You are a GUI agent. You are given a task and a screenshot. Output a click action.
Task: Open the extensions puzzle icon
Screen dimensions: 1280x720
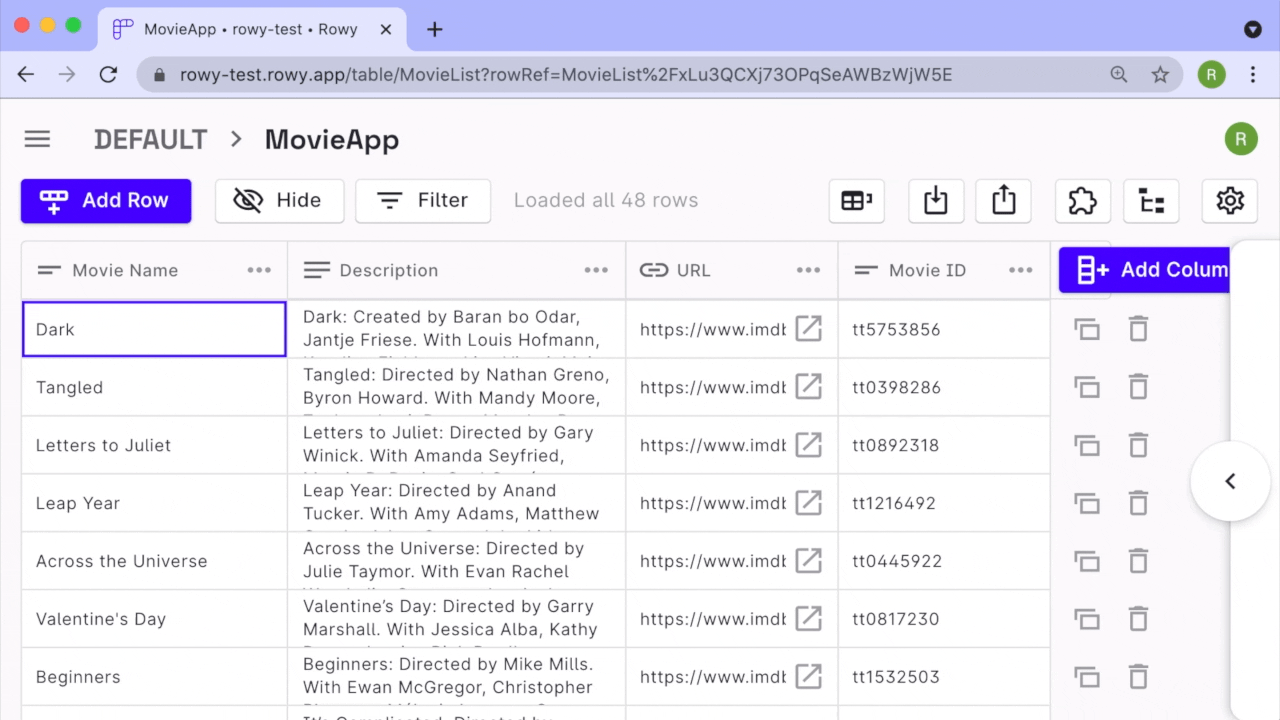click(1082, 201)
